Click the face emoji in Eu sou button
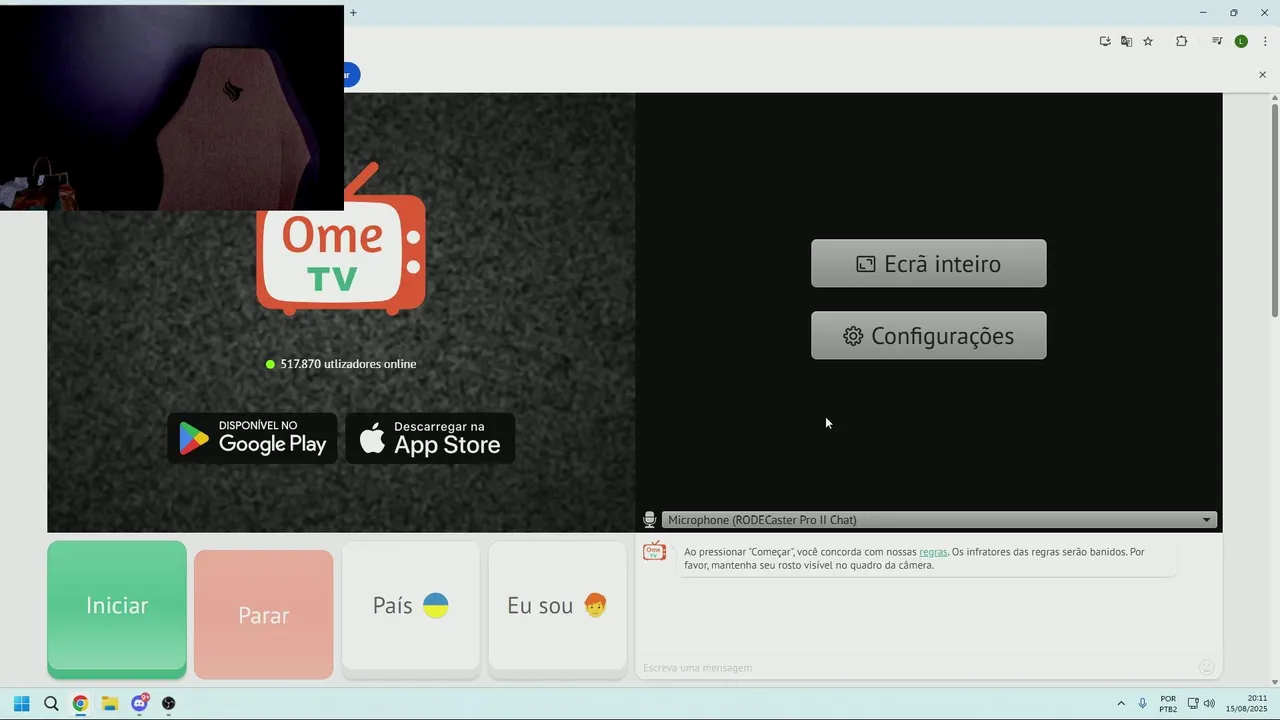Viewport: 1280px width, 720px height. click(x=595, y=605)
